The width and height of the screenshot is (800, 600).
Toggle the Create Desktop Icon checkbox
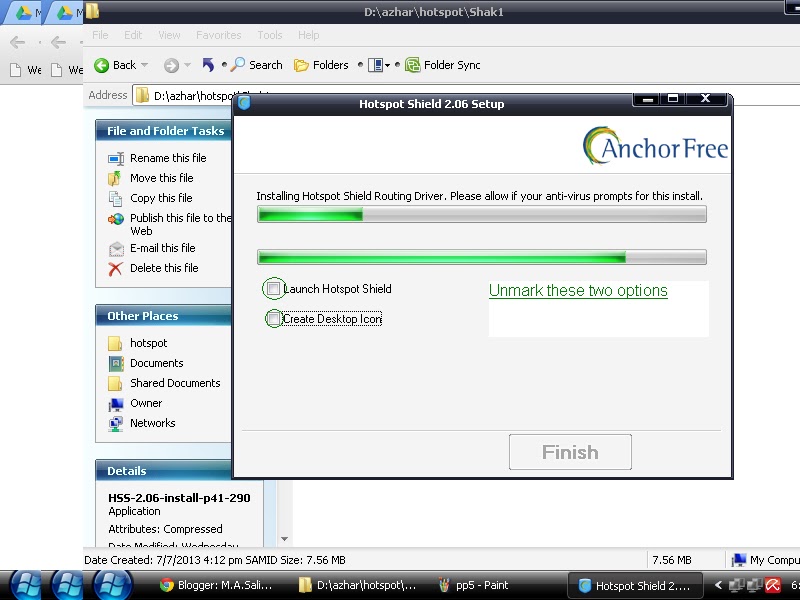(274, 319)
